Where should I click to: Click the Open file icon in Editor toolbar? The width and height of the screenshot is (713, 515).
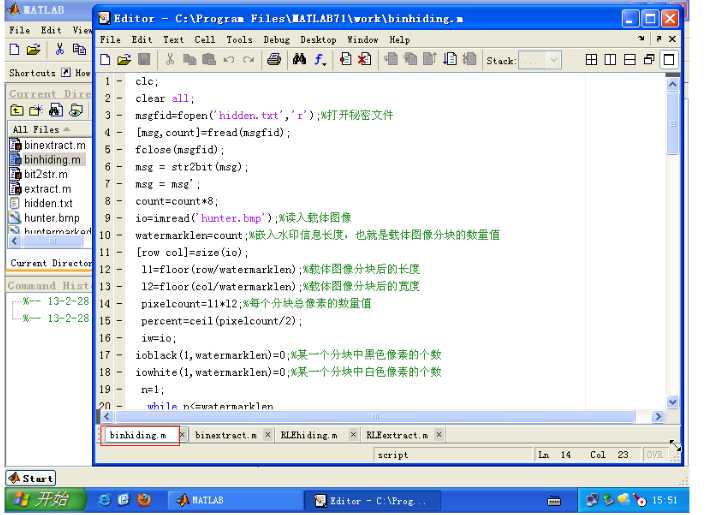(x=124, y=60)
